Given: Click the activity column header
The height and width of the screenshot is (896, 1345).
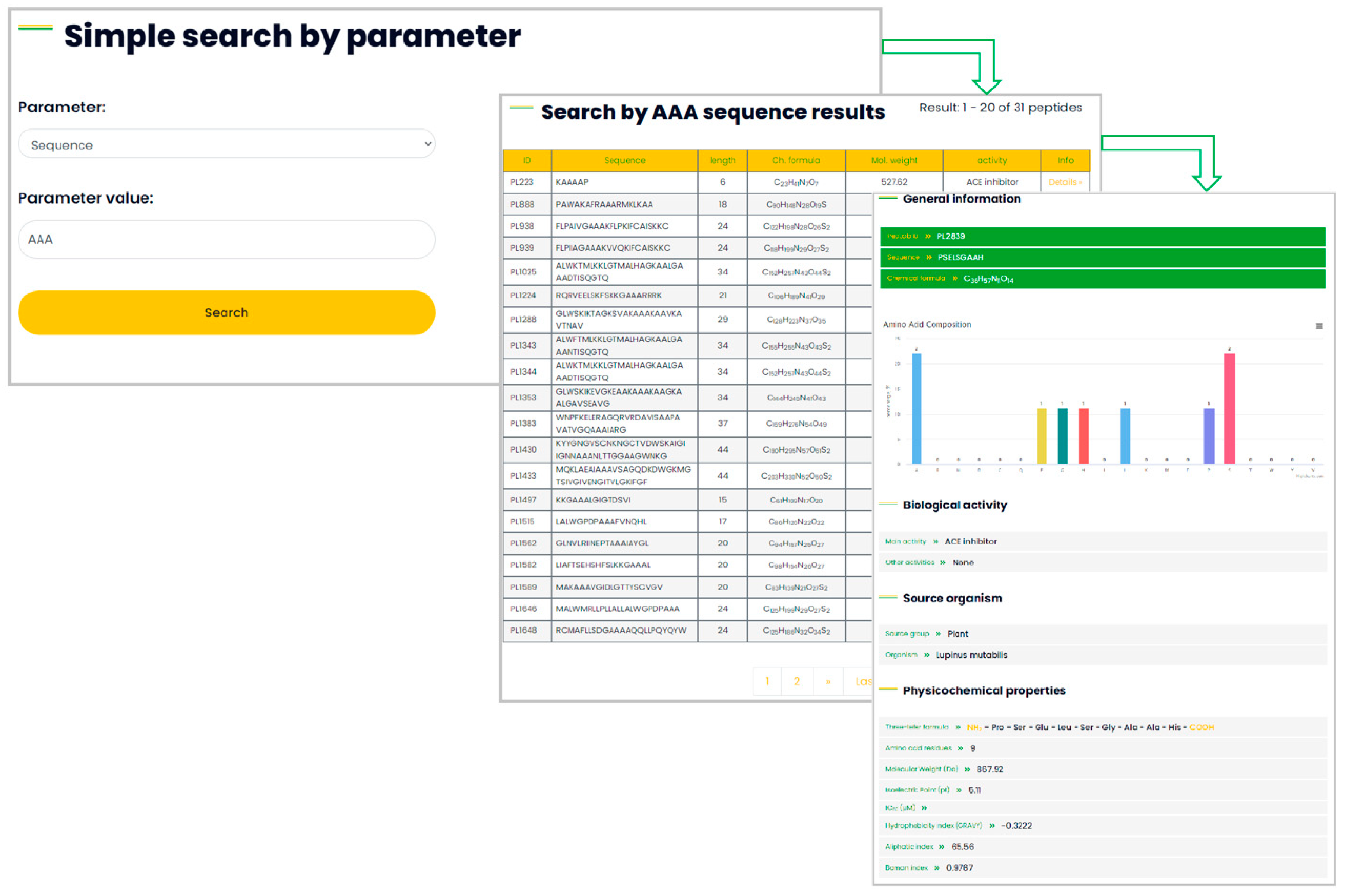Looking at the screenshot, I should tap(992, 161).
